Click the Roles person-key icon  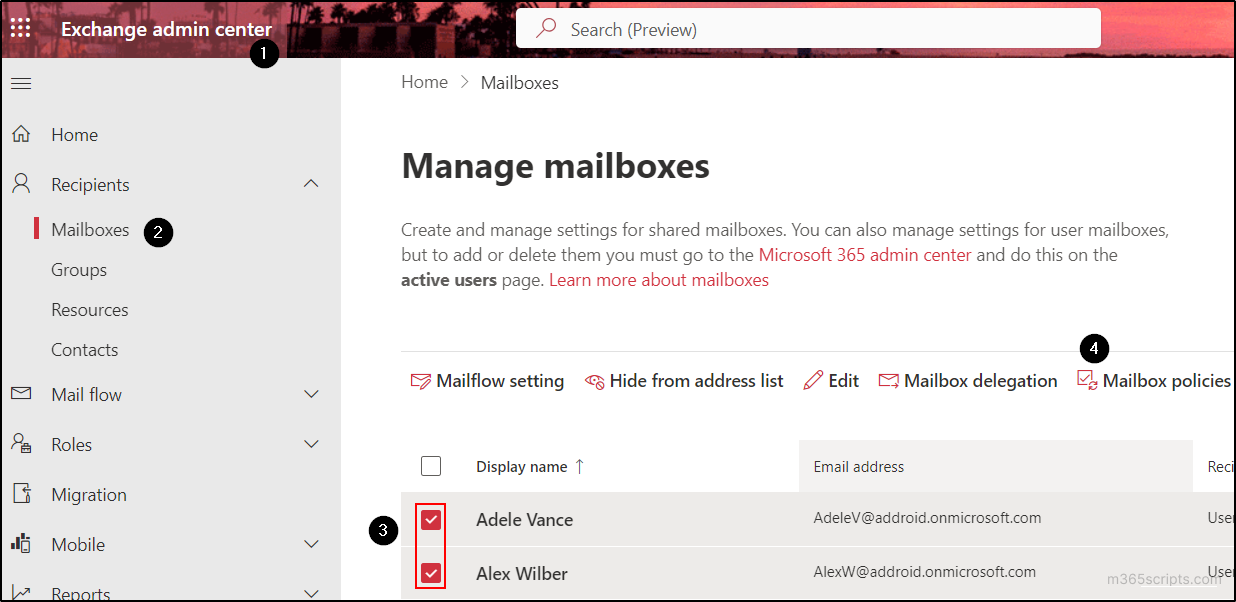coord(21,444)
